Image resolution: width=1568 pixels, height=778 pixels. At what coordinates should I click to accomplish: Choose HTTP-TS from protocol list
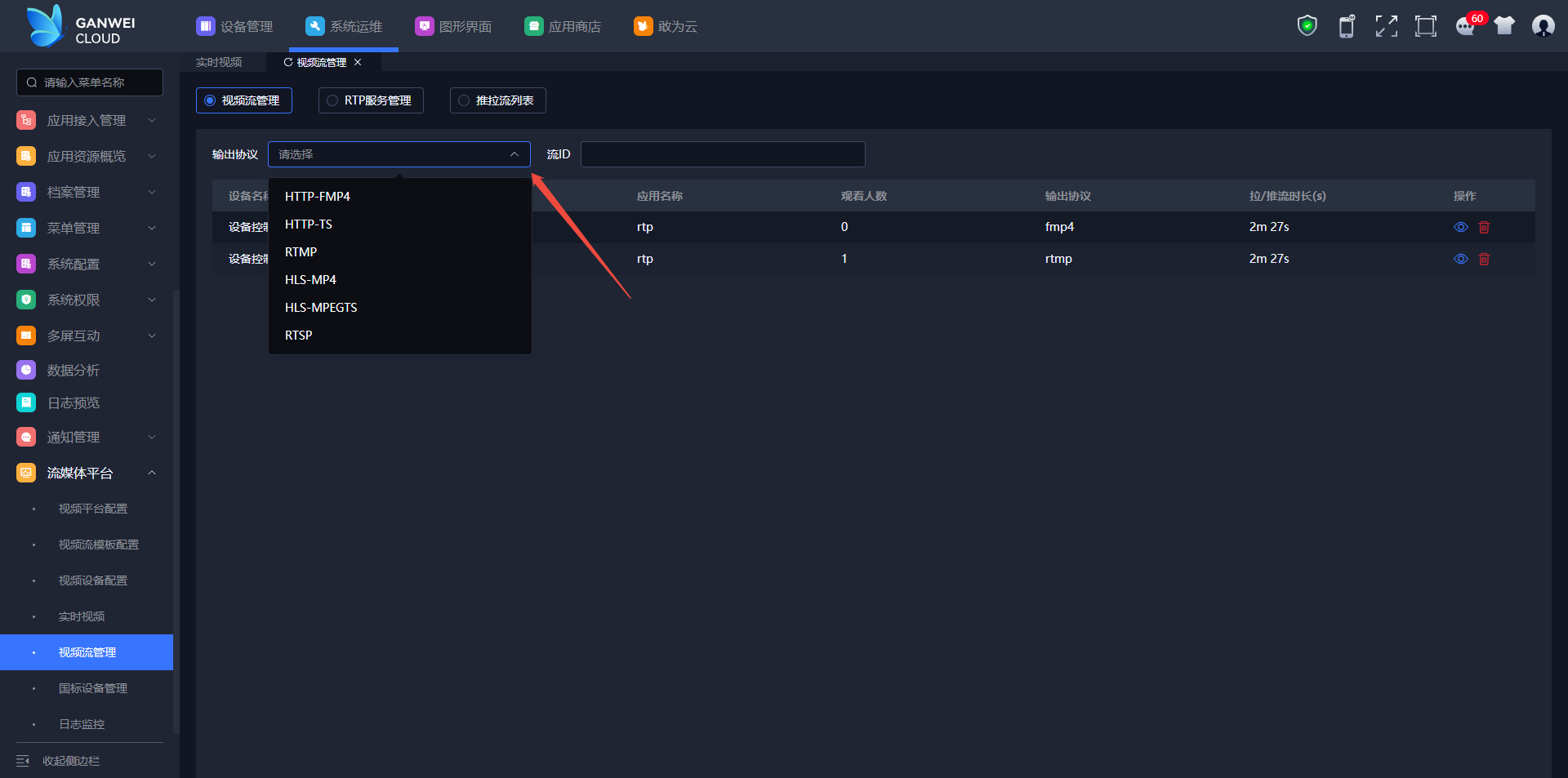400,225
